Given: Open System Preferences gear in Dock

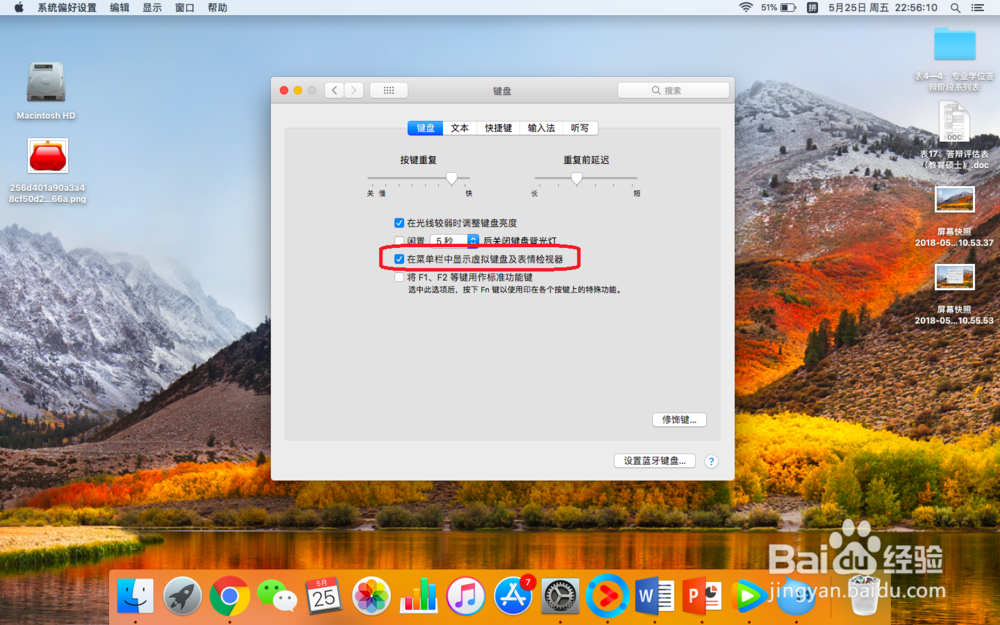Looking at the screenshot, I should tap(560, 596).
